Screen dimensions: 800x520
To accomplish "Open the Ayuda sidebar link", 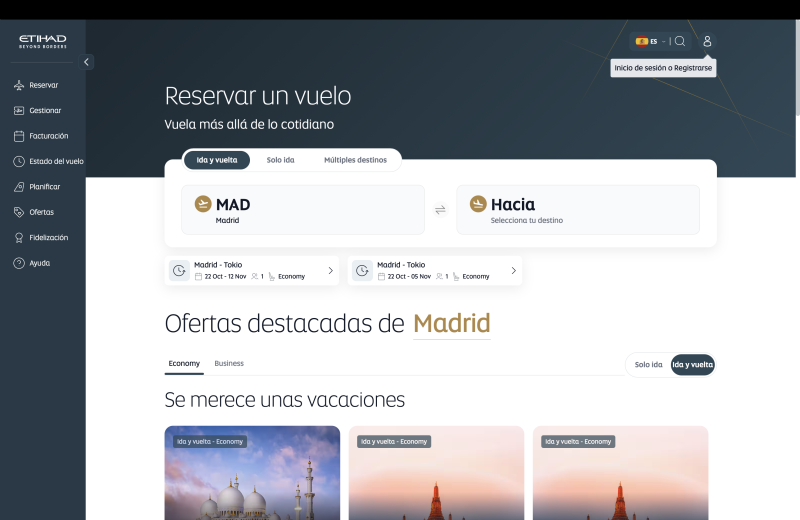I will coord(39,263).
